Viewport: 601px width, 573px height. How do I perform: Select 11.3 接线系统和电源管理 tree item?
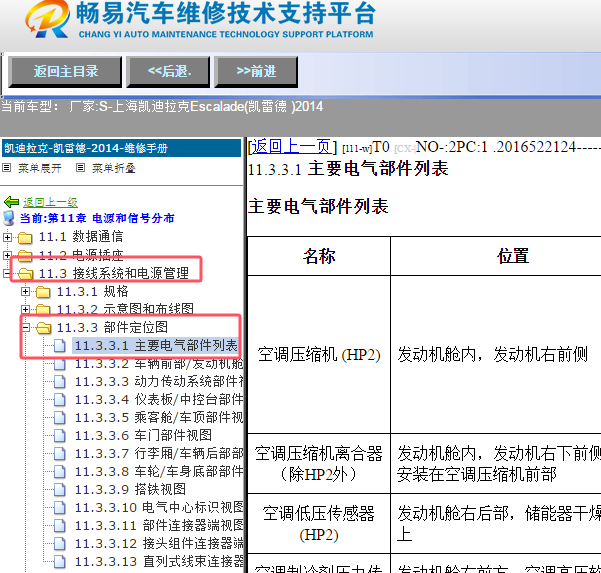coord(114,273)
